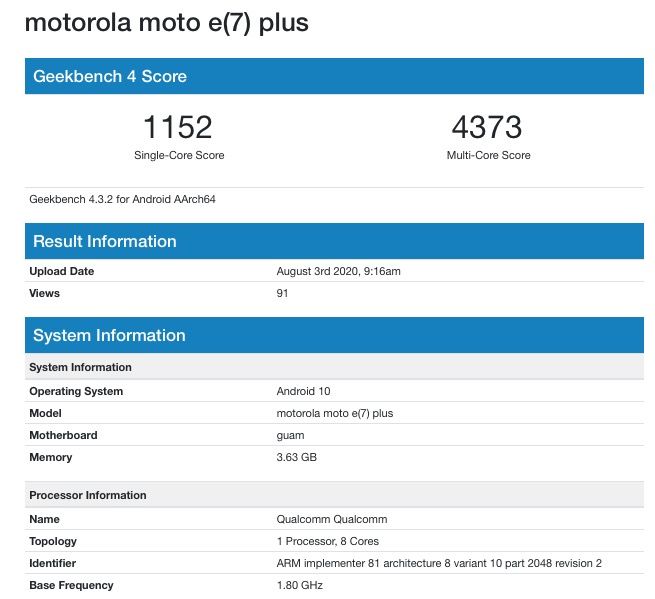
Task: Select the Qualcomm Qualcomm value
Action: pyautogui.click(x=332, y=519)
